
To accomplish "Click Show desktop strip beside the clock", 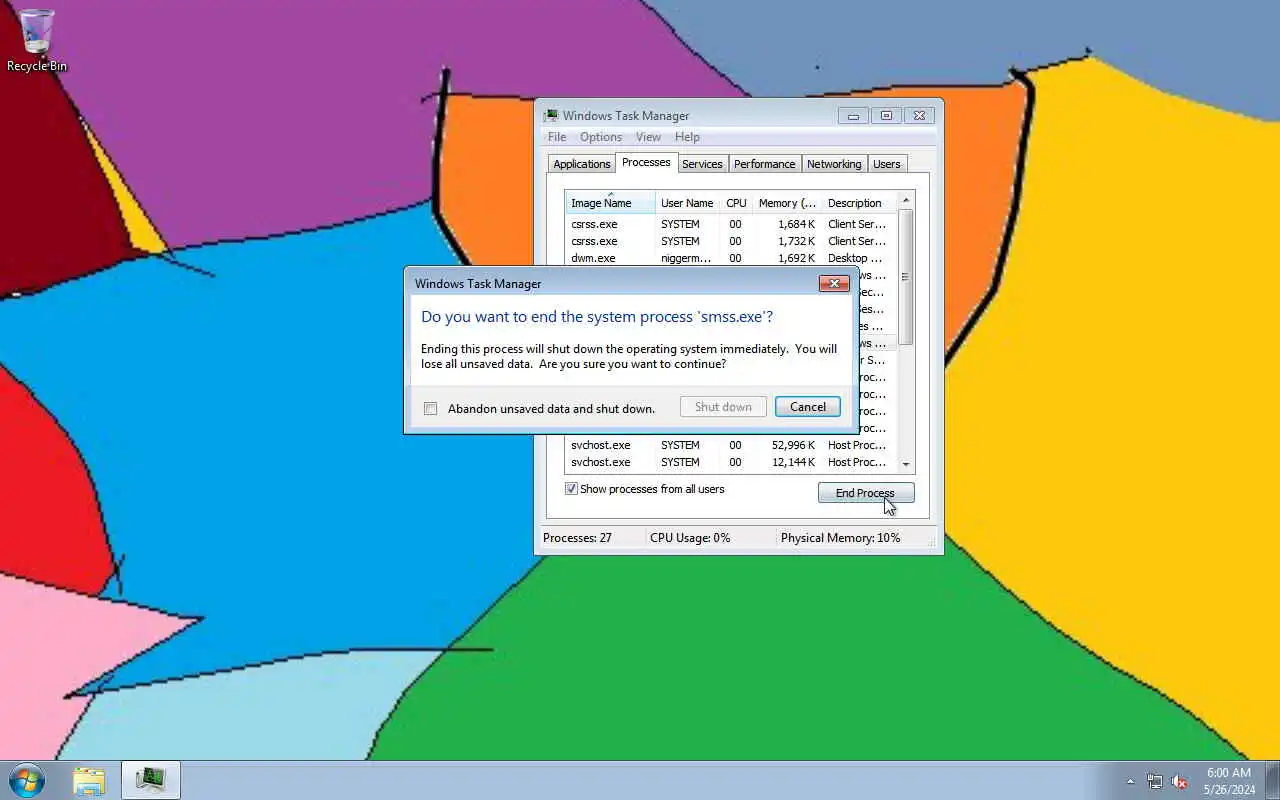I will coord(1272,780).
